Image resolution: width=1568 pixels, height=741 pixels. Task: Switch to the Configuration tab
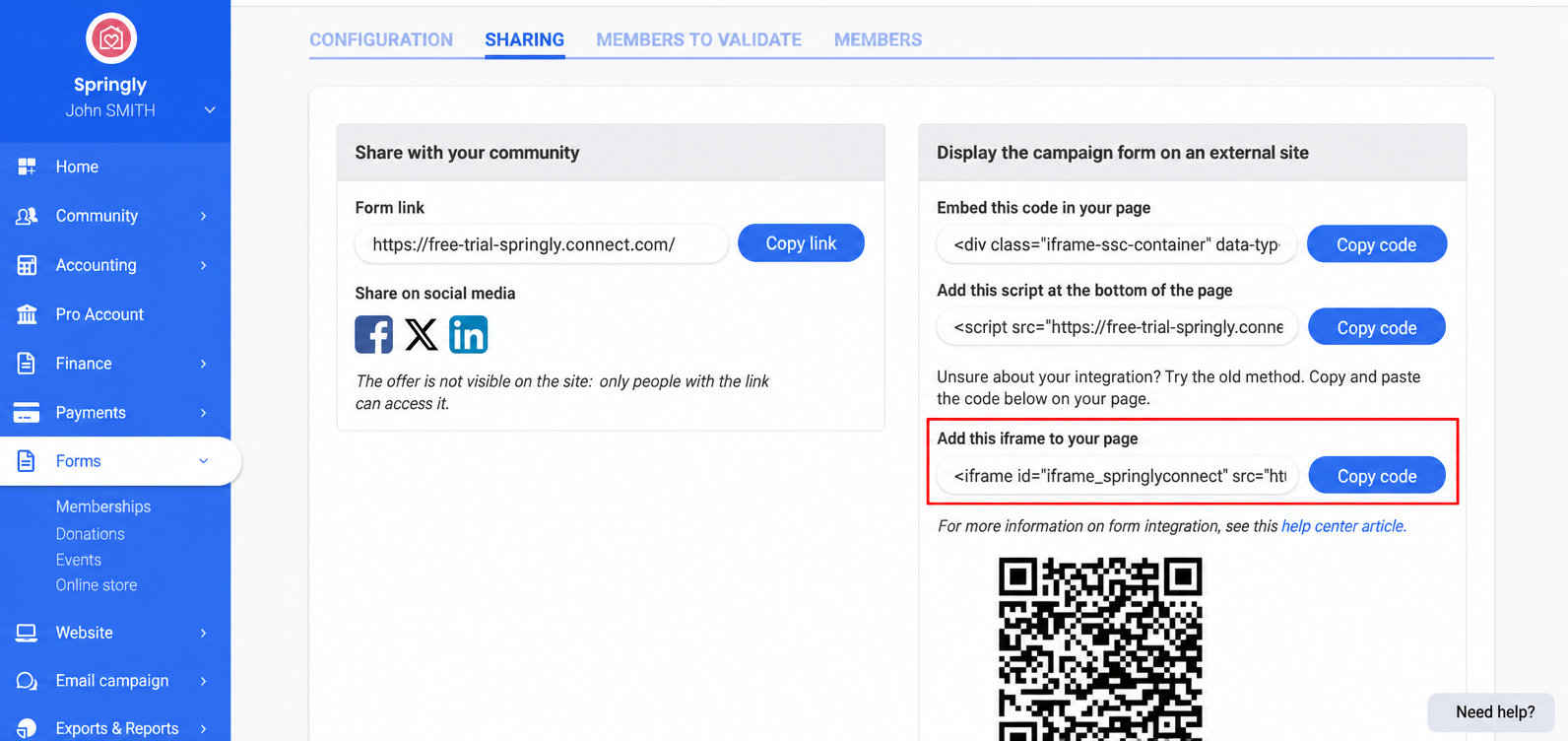point(381,39)
